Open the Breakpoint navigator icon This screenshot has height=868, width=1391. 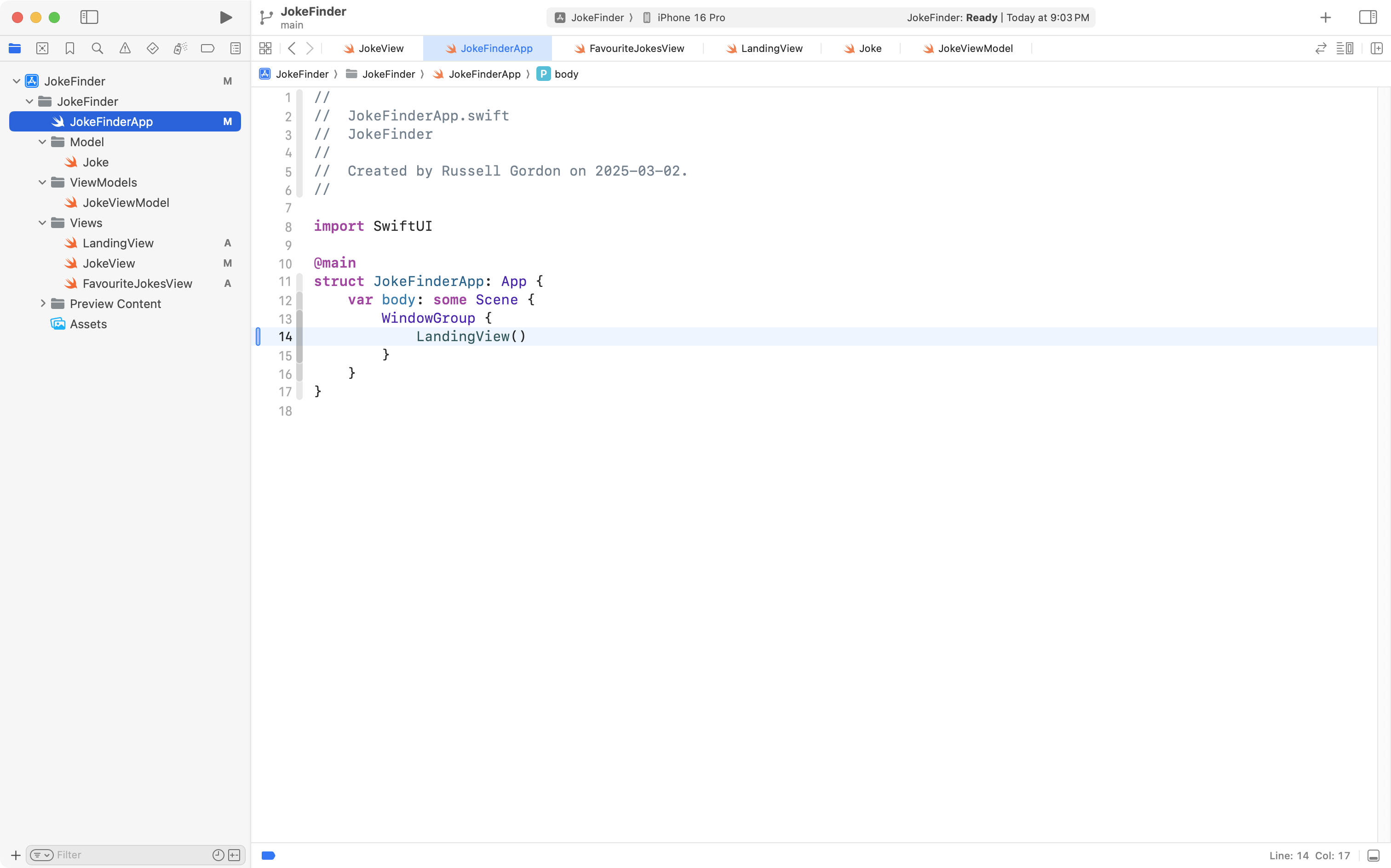coord(207,49)
